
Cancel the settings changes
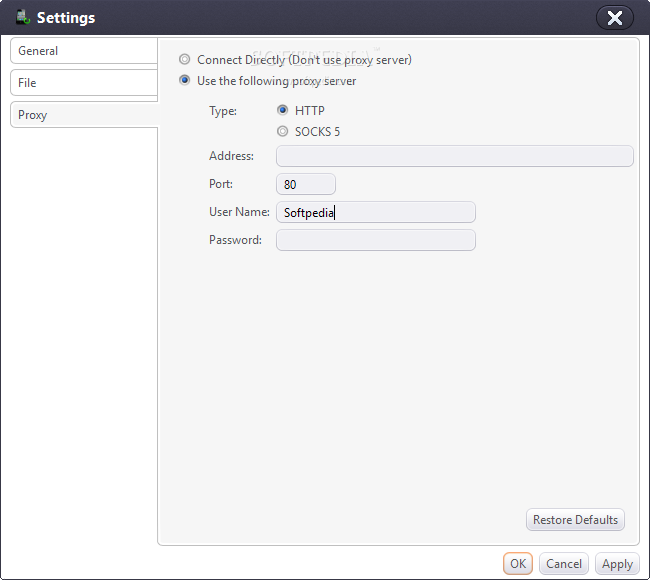click(564, 563)
